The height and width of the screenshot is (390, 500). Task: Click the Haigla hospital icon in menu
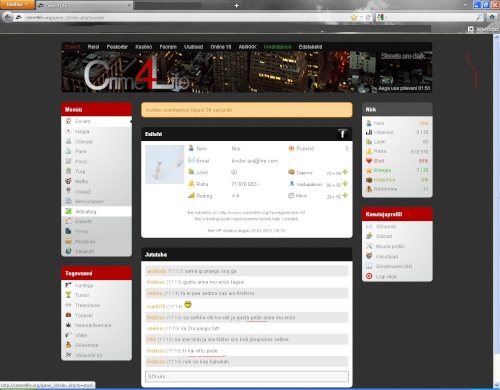[68, 131]
